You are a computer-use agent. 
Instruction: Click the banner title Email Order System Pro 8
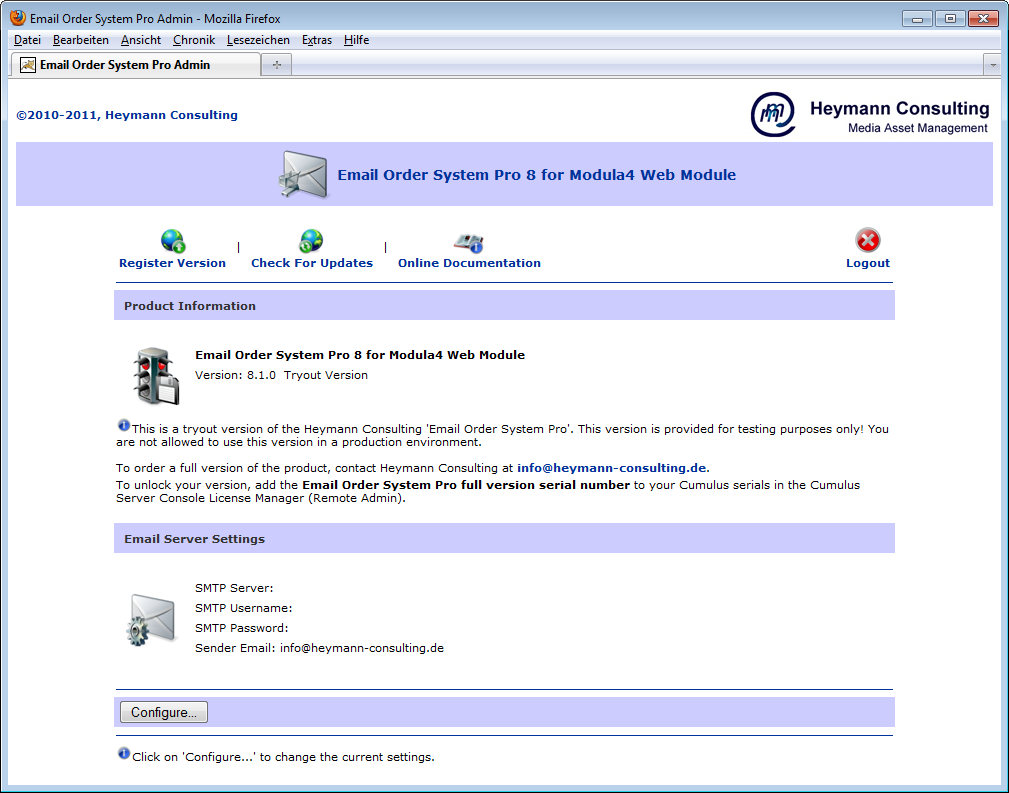tap(537, 174)
